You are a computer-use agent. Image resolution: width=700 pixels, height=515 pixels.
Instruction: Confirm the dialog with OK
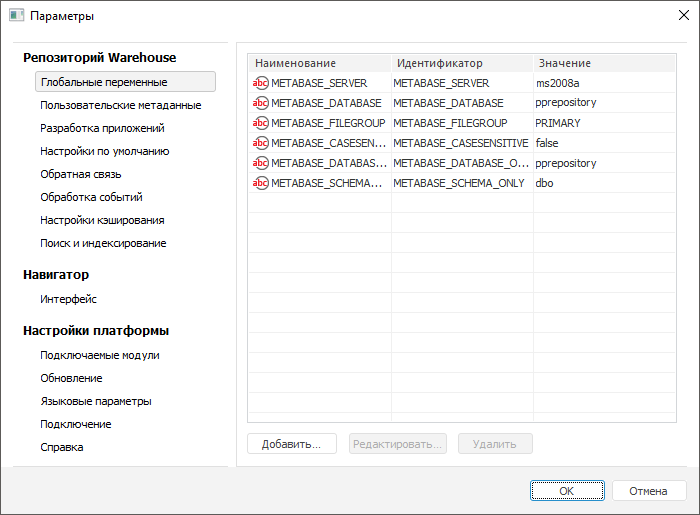click(x=566, y=491)
